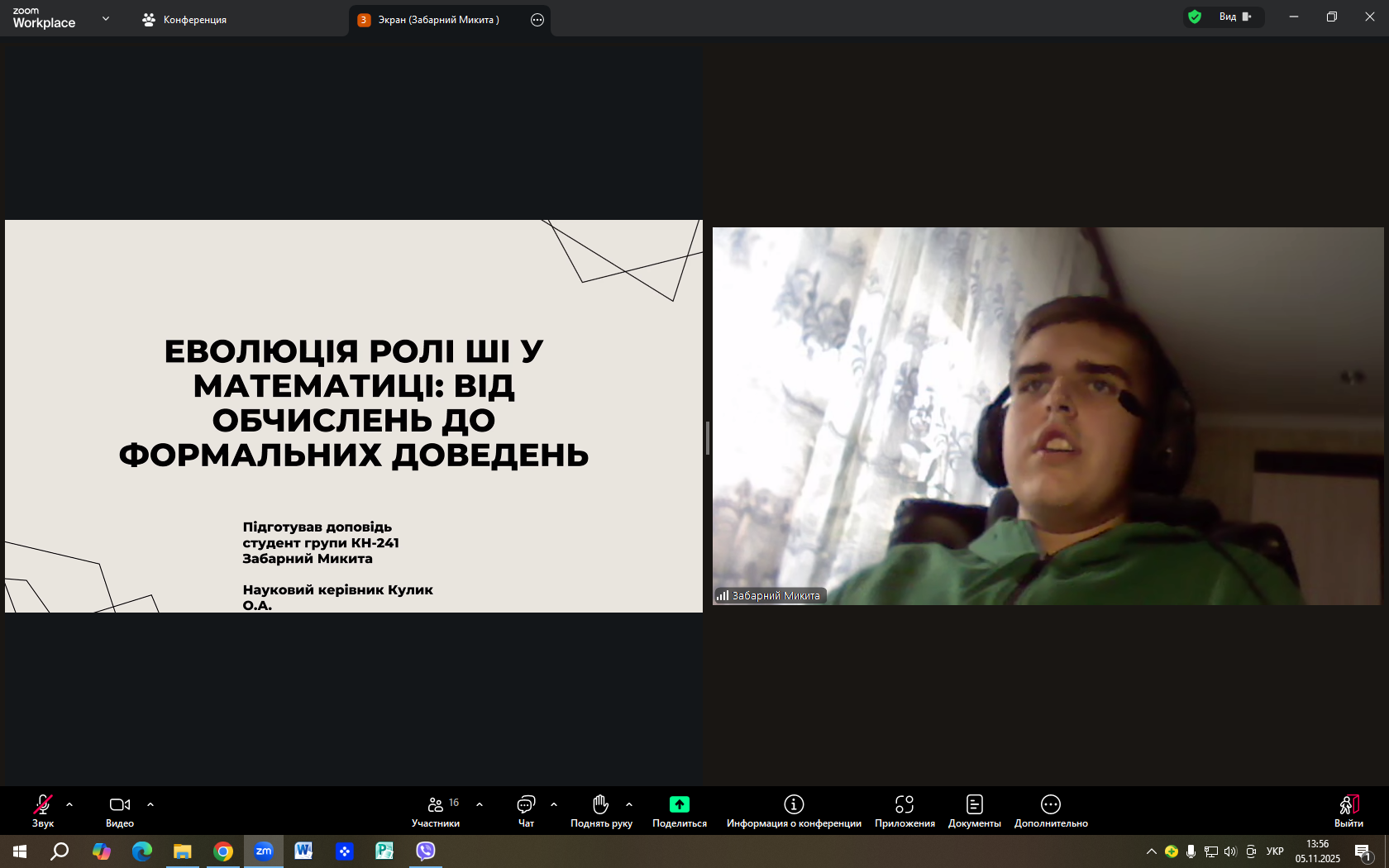Open the Вид view layout button
Viewport: 1389px width, 868px height.
[1235, 17]
